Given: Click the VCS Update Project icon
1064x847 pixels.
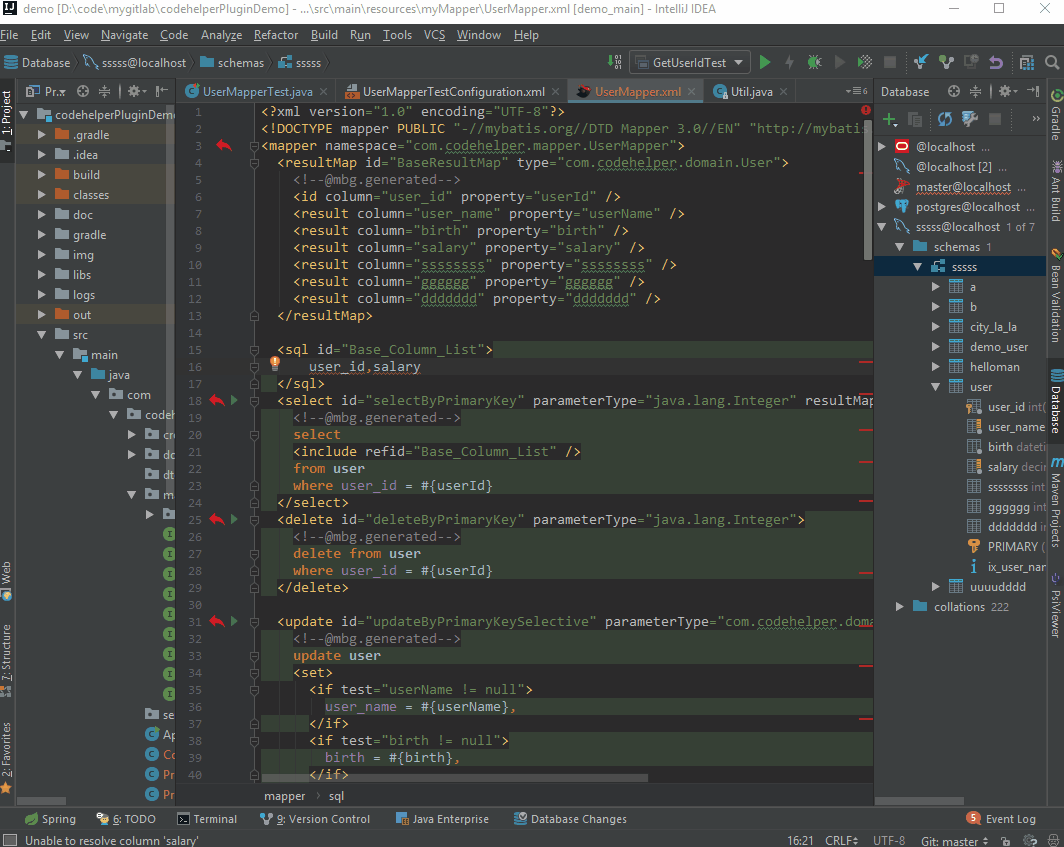Looking at the screenshot, I should click(x=920, y=62).
